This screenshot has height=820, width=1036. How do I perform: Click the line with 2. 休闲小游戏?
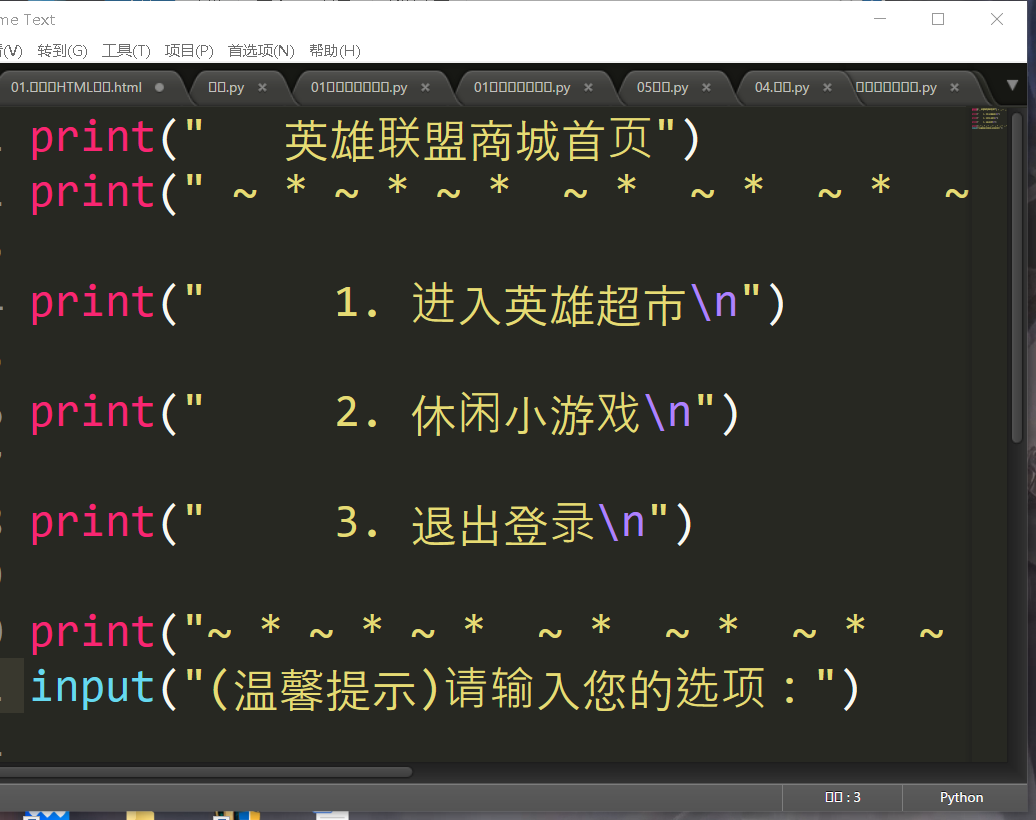pyautogui.click(x=385, y=414)
